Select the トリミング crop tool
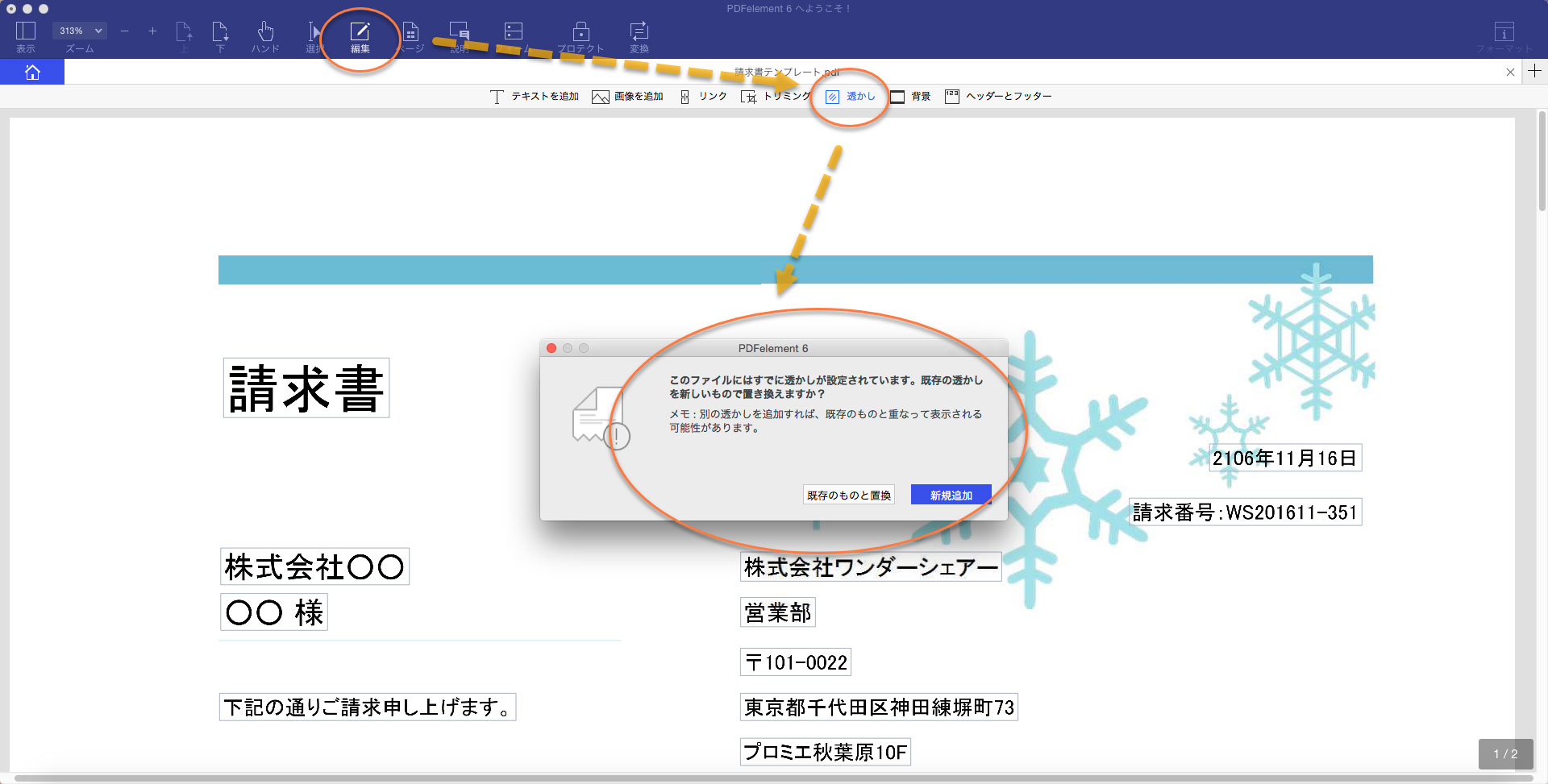This screenshot has height=784, width=1548. [776, 97]
